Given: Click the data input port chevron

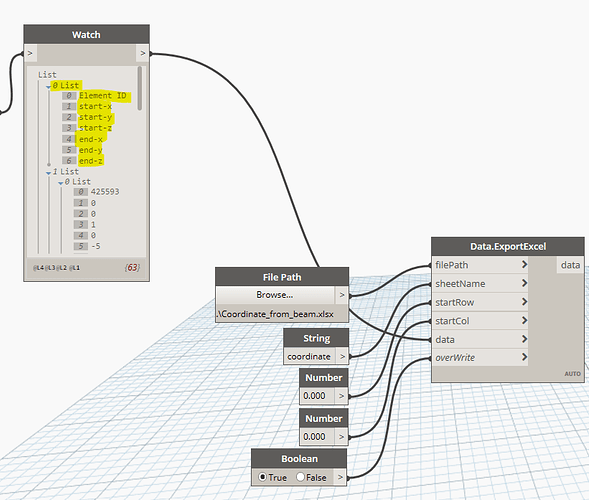Looking at the screenshot, I should [x=524, y=339].
